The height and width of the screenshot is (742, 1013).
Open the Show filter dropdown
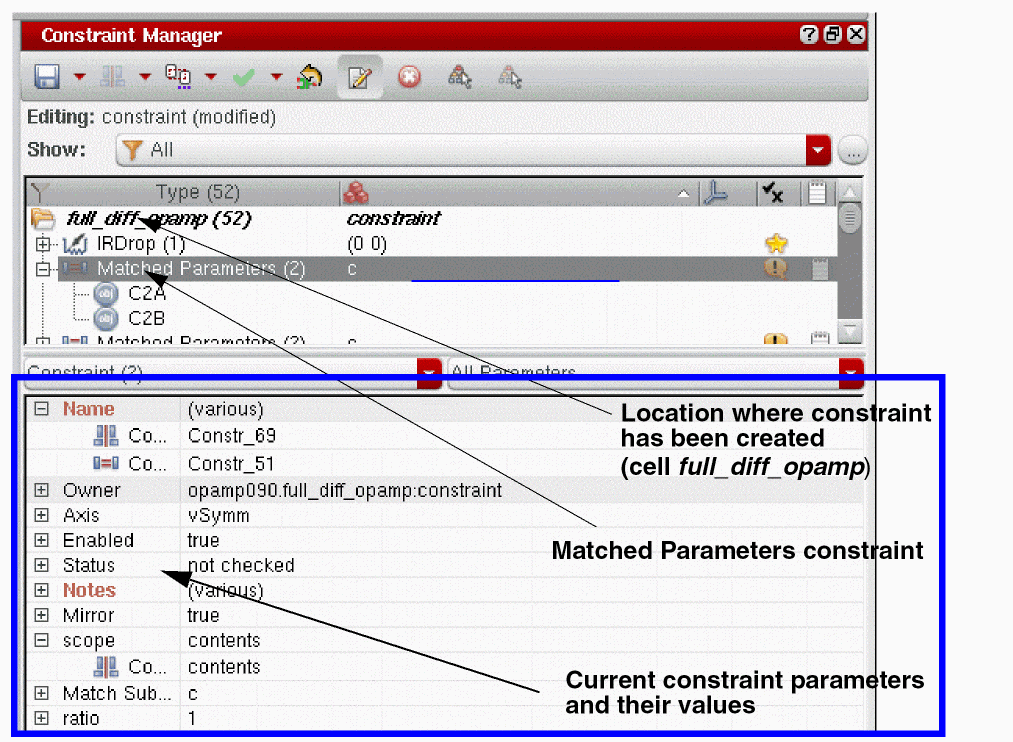[x=819, y=150]
